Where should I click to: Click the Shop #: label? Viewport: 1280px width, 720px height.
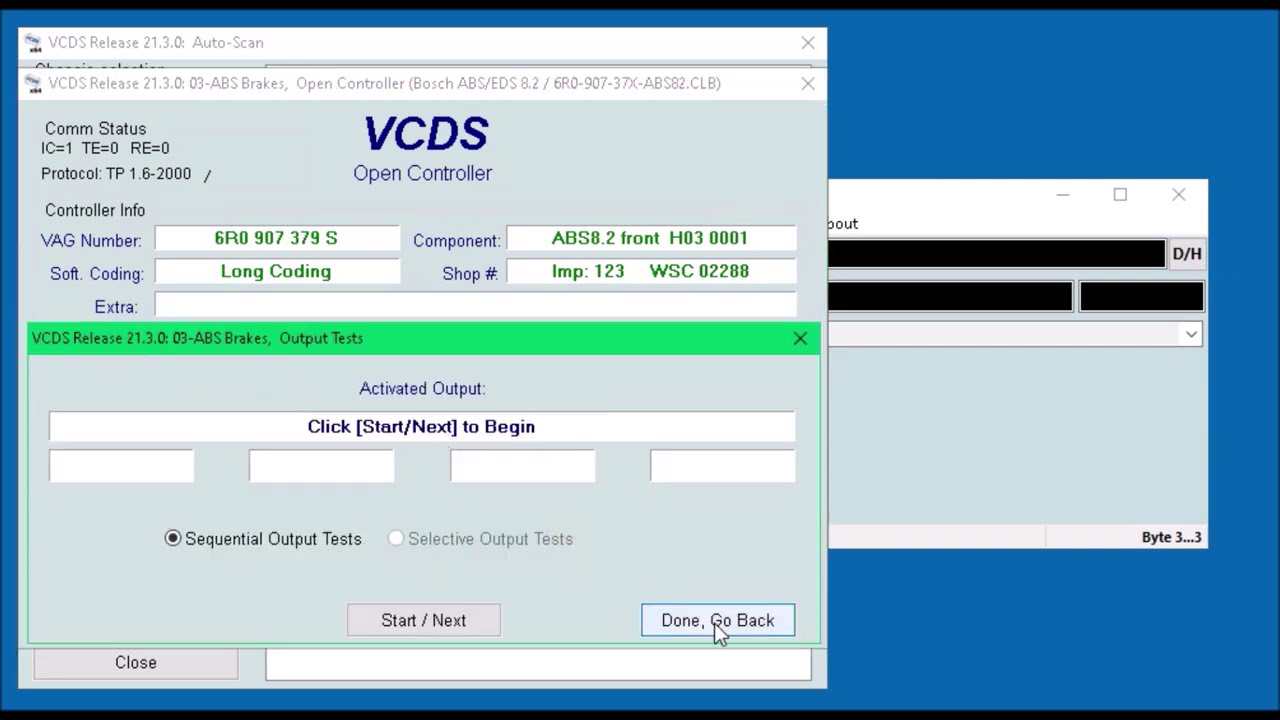[470, 274]
